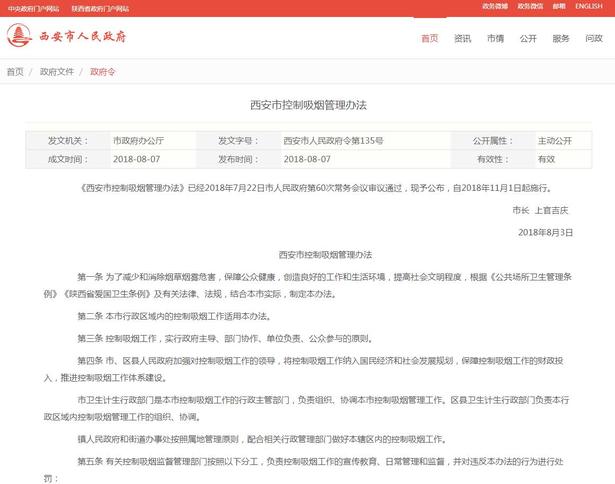Open the 问政 navigation menu item

[x=594, y=39]
